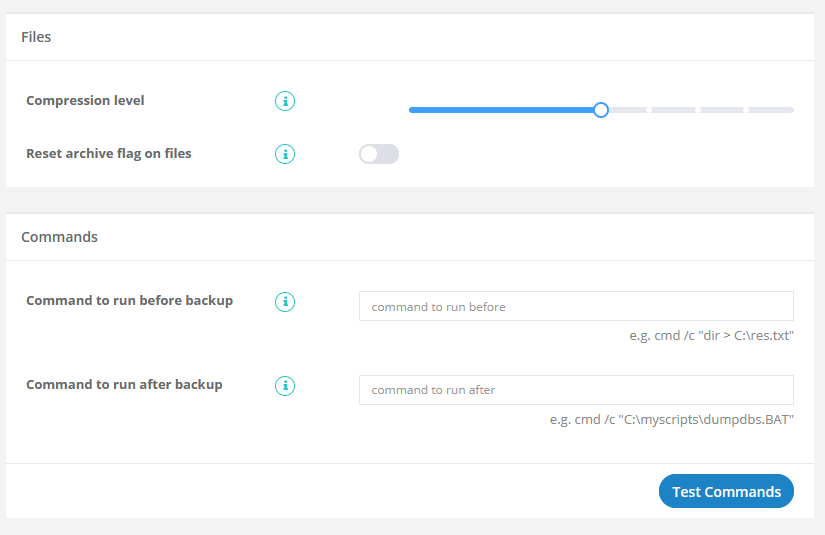
Task: Set compression slider to first tick after handle
Action: coord(649,110)
